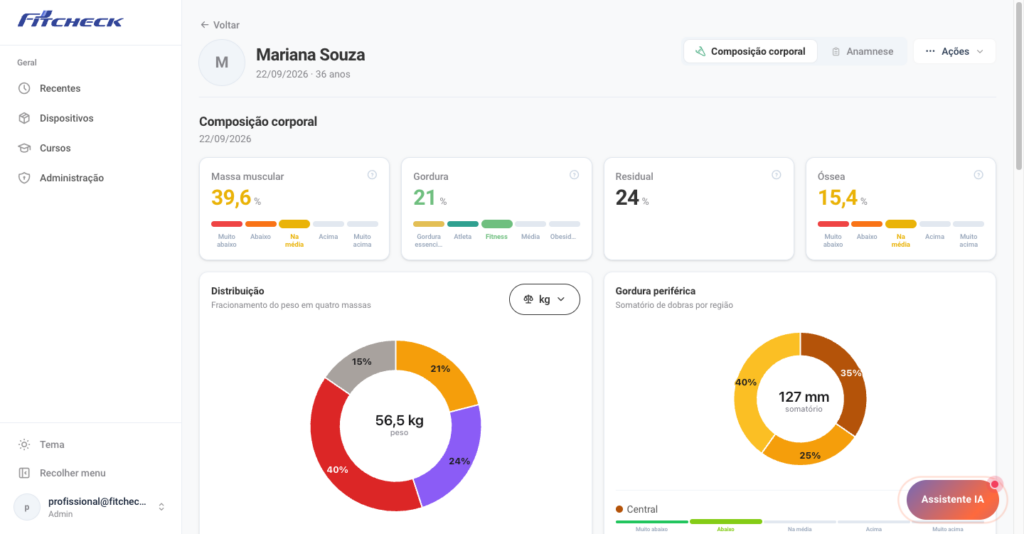The height and width of the screenshot is (534, 1024).
Task: Open the Assistente IA button
Action: pyautogui.click(x=952, y=499)
